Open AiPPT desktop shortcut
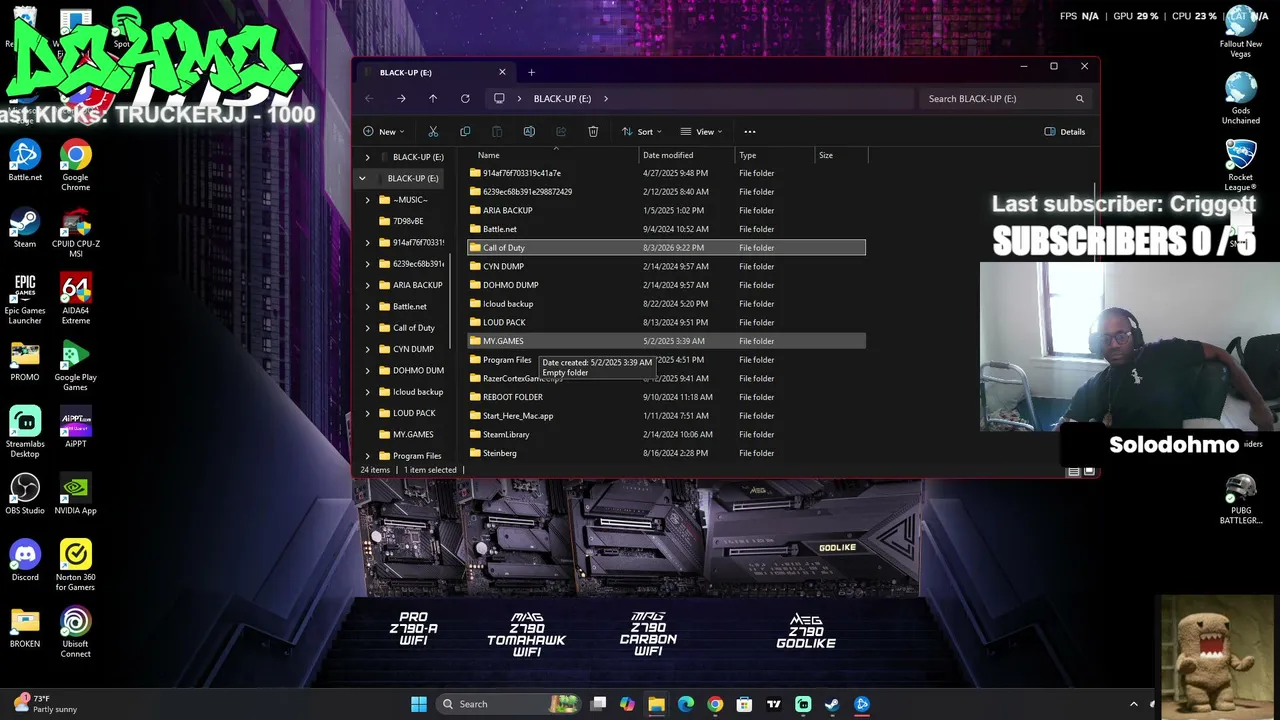The image size is (1280, 720). pyautogui.click(x=75, y=427)
